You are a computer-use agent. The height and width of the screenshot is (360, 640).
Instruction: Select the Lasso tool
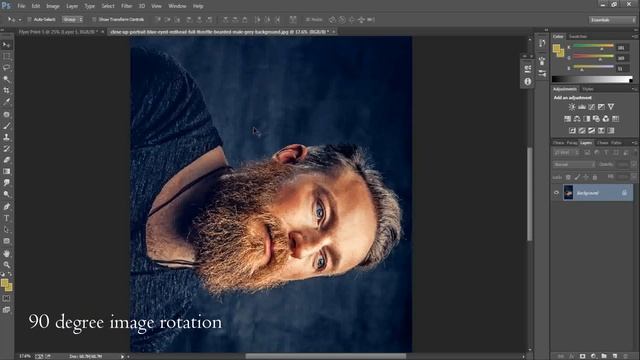[6, 67]
